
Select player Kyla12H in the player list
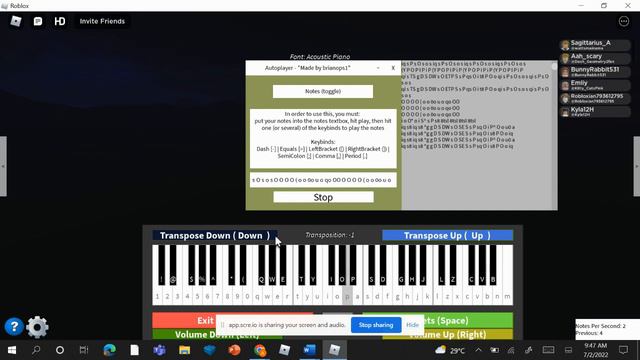pyautogui.click(x=595, y=111)
